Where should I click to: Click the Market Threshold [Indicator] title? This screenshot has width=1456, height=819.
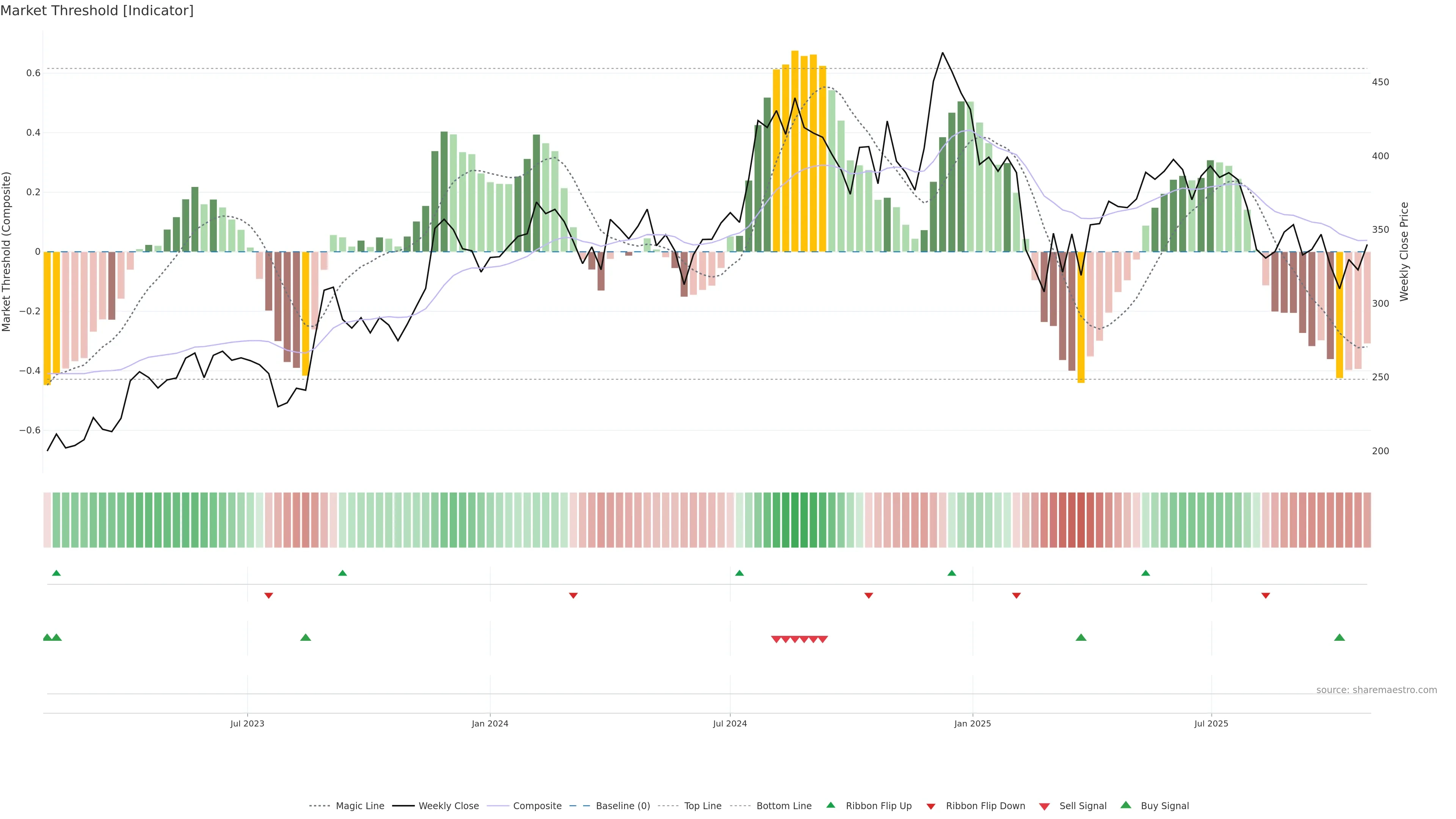[97, 11]
